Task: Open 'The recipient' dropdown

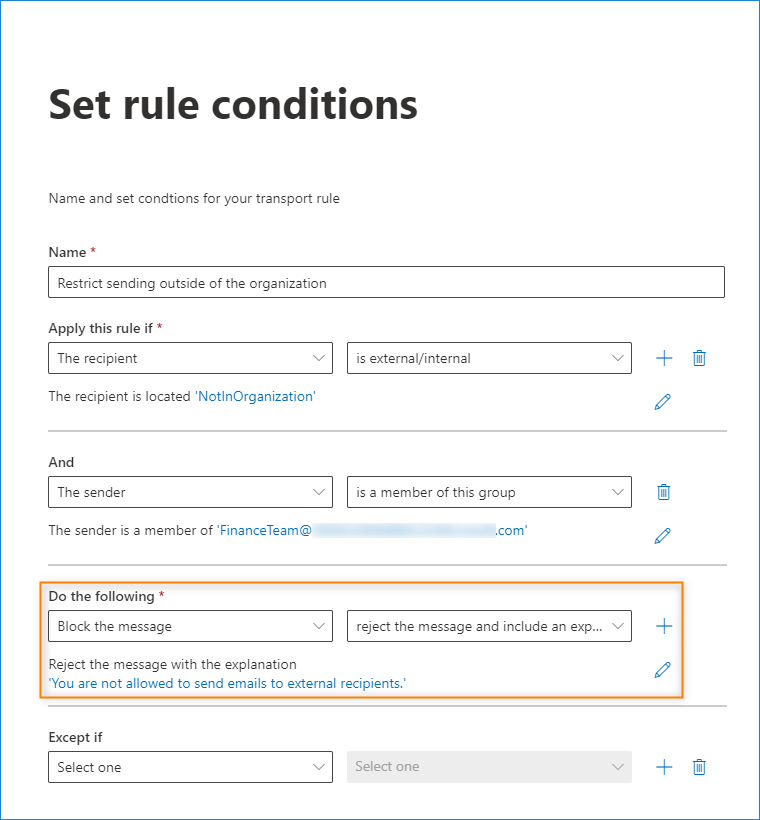Action: coord(190,358)
